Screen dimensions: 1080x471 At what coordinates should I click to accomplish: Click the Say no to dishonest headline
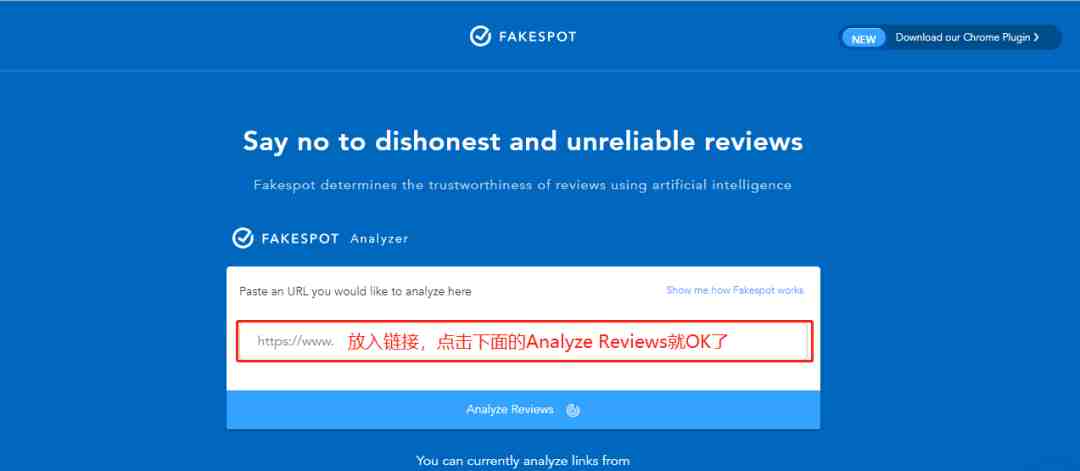click(523, 141)
